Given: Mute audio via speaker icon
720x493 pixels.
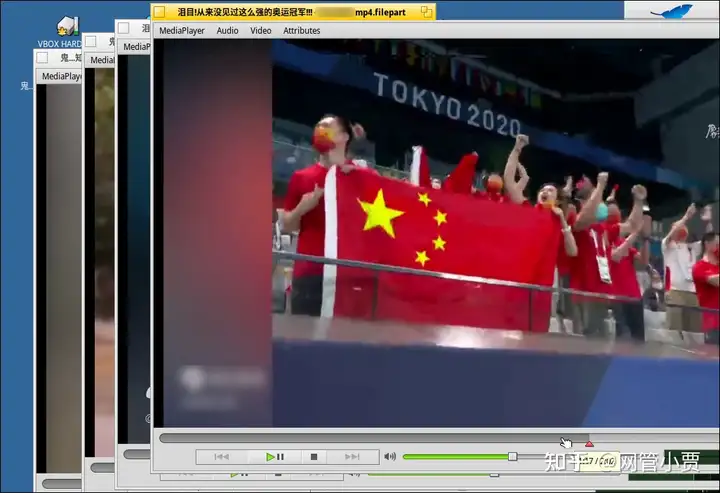Looking at the screenshot, I should point(390,456).
